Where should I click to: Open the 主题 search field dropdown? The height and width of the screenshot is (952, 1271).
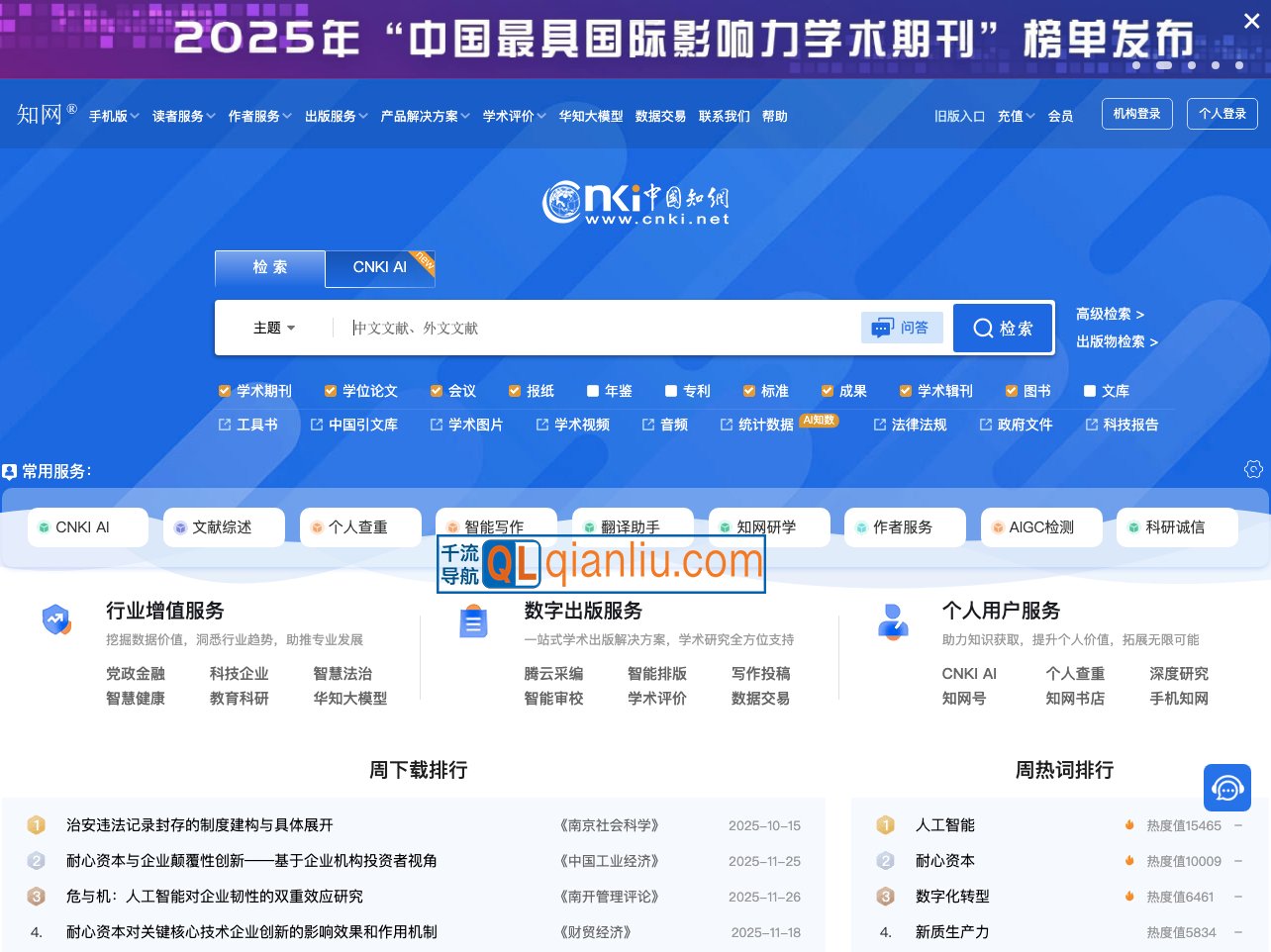pos(274,328)
